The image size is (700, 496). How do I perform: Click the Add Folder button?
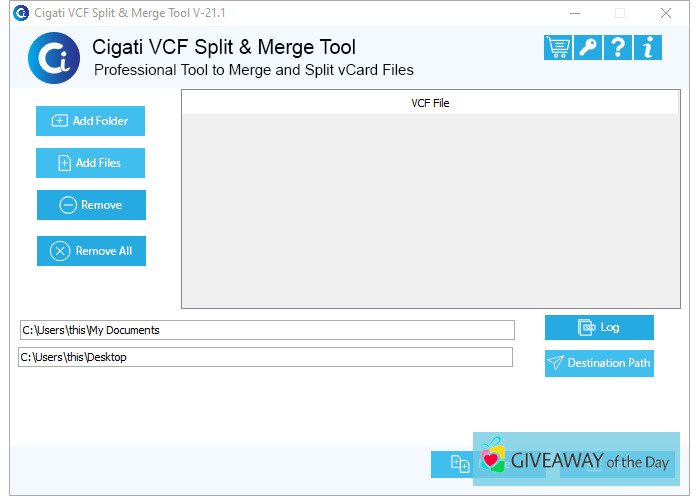coord(90,121)
